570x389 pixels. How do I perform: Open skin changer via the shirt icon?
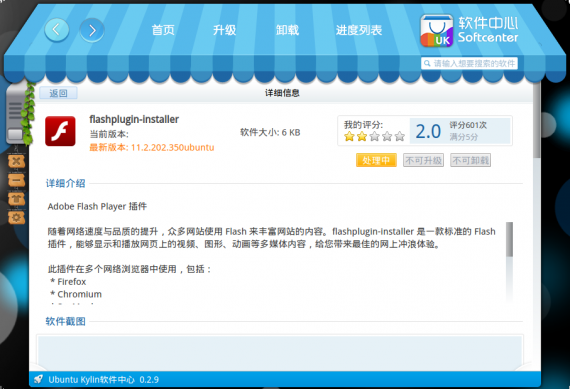pos(16,199)
